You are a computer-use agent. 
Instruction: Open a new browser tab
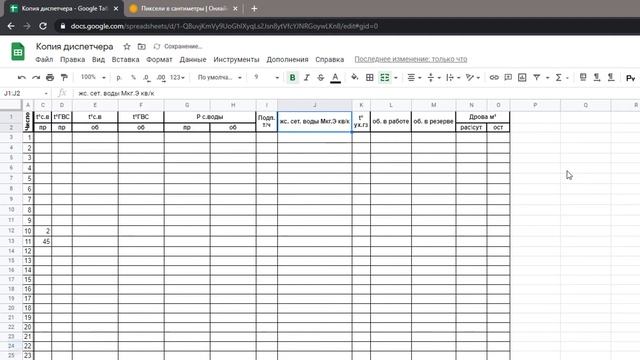(254, 9)
